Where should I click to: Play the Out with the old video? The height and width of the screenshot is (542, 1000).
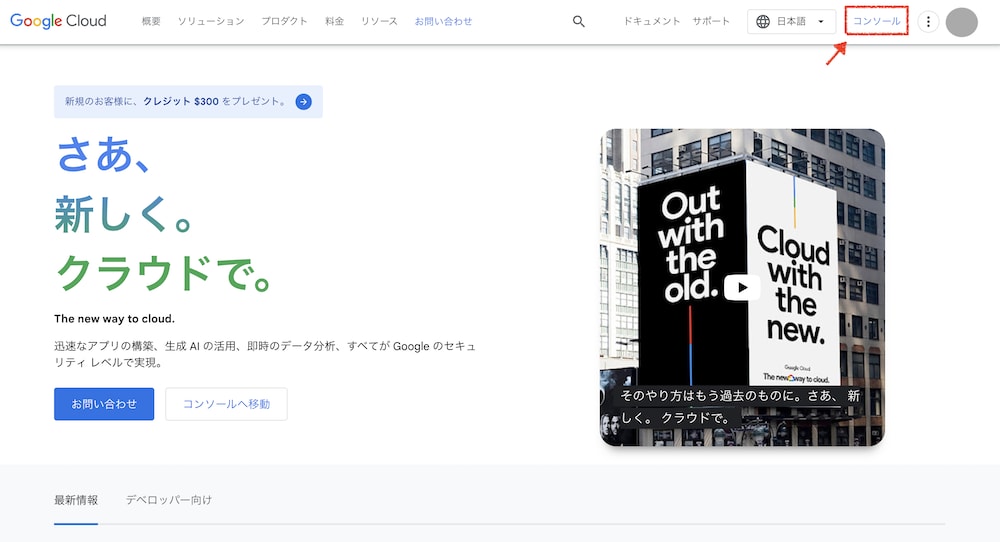click(x=742, y=287)
